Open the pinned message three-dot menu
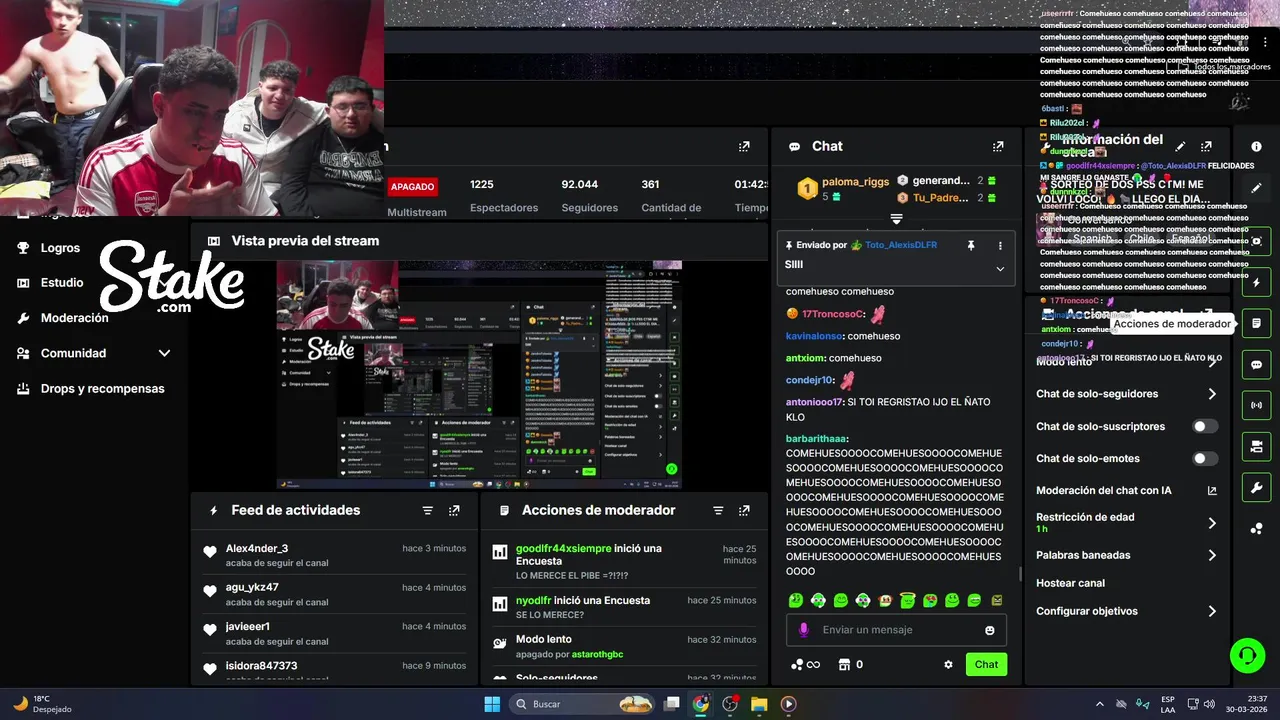The width and height of the screenshot is (1280, 720). click(x=1000, y=245)
